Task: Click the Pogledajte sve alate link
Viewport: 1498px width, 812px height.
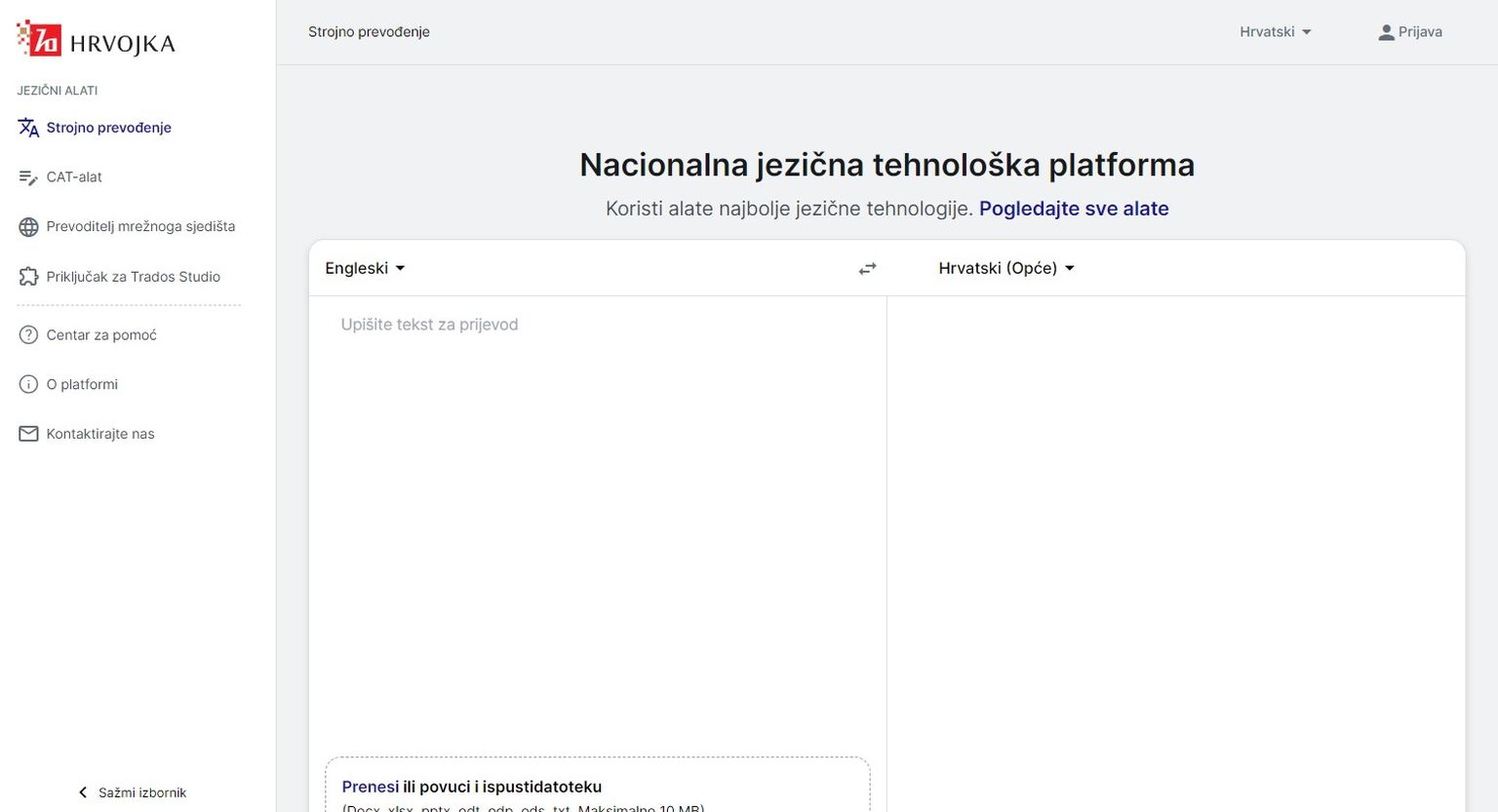Action: [1074, 209]
